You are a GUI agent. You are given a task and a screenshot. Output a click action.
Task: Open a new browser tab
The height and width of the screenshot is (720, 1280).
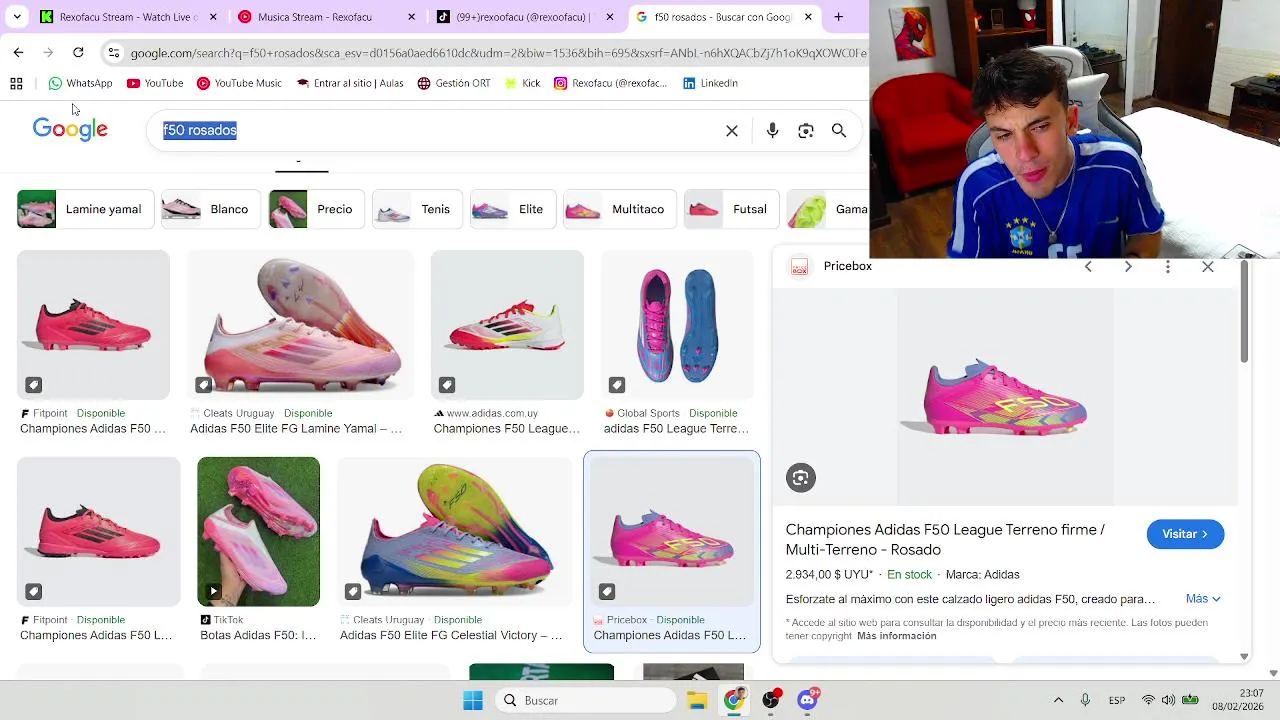pyautogui.click(x=838, y=17)
